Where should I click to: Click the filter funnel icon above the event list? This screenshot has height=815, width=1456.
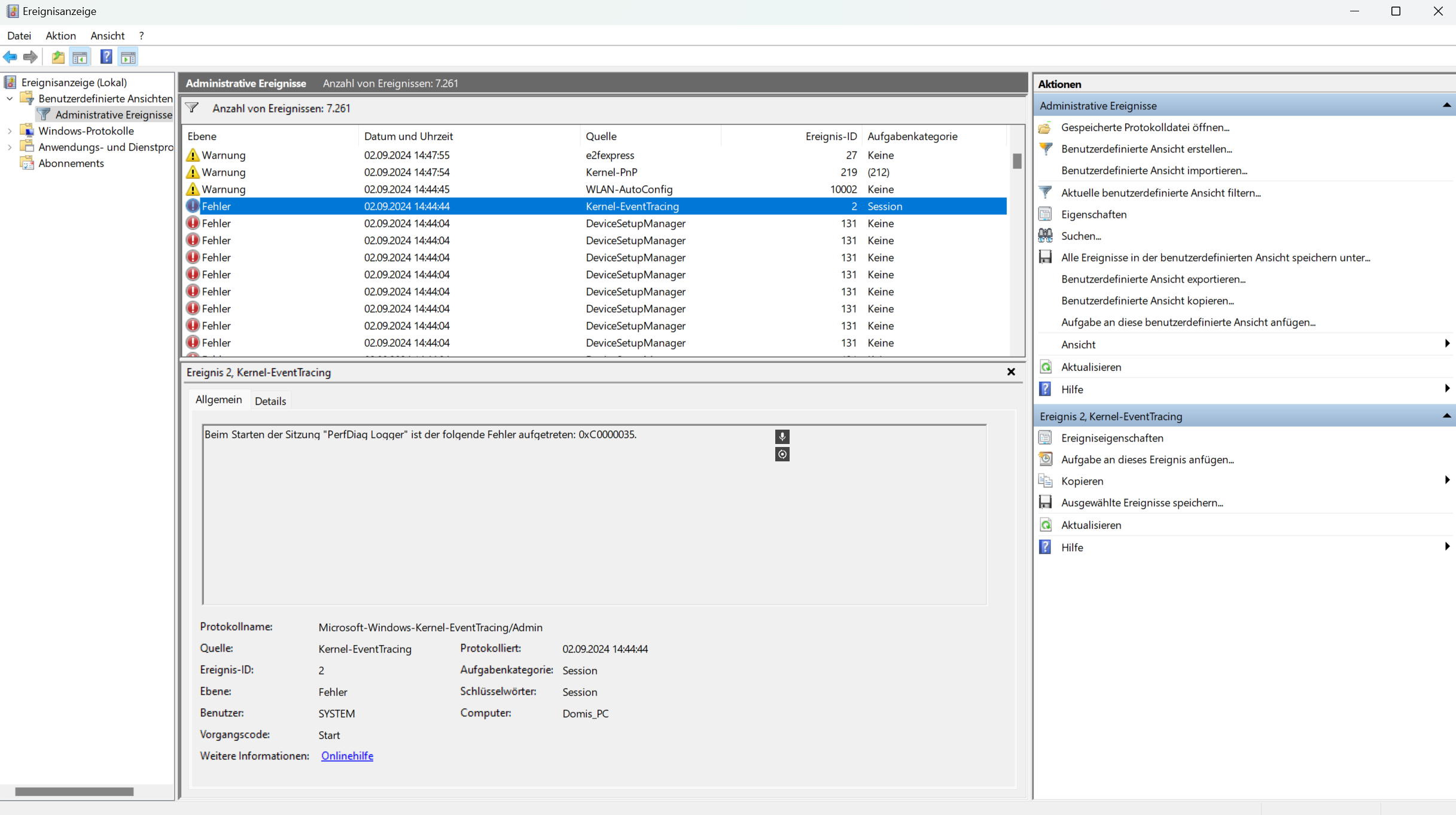pos(192,108)
